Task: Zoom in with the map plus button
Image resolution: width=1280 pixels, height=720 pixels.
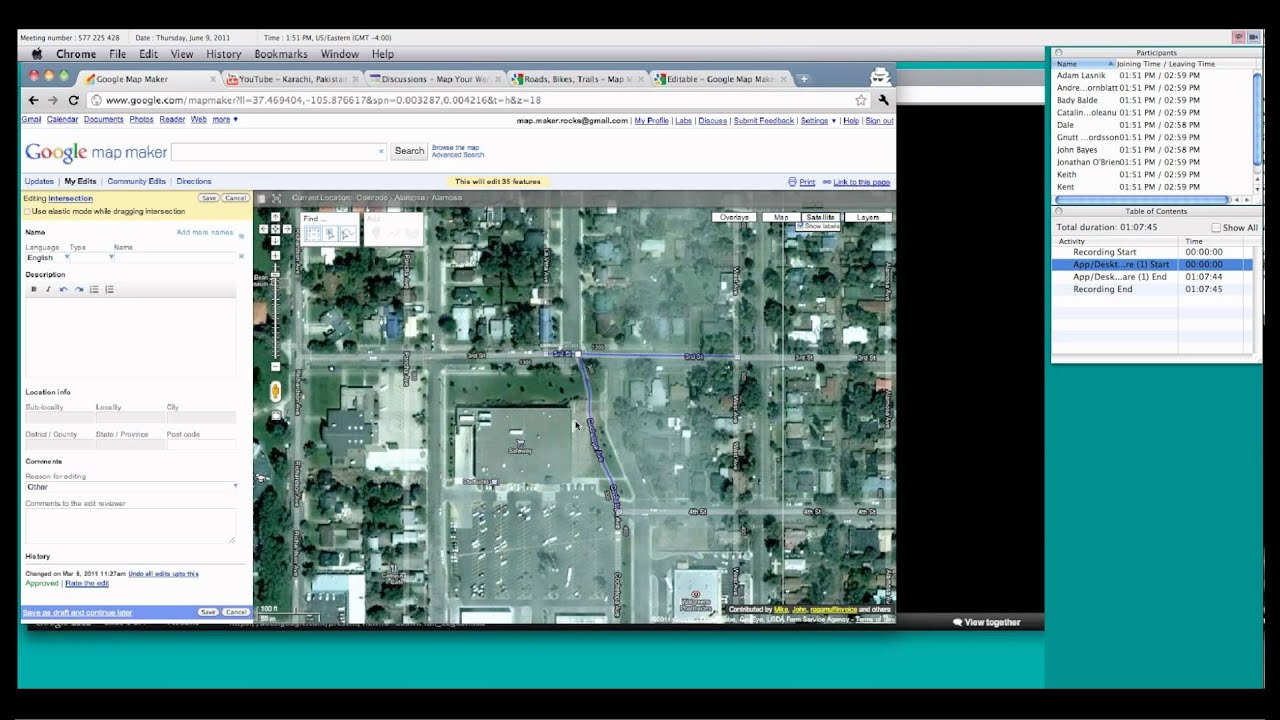Action: click(x=276, y=256)
